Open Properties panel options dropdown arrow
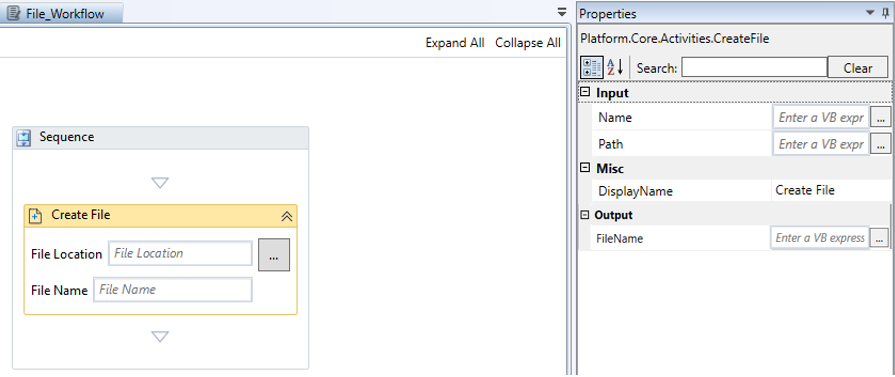The height and width of the screenshot is (377, 895). [x=870, y=12]
